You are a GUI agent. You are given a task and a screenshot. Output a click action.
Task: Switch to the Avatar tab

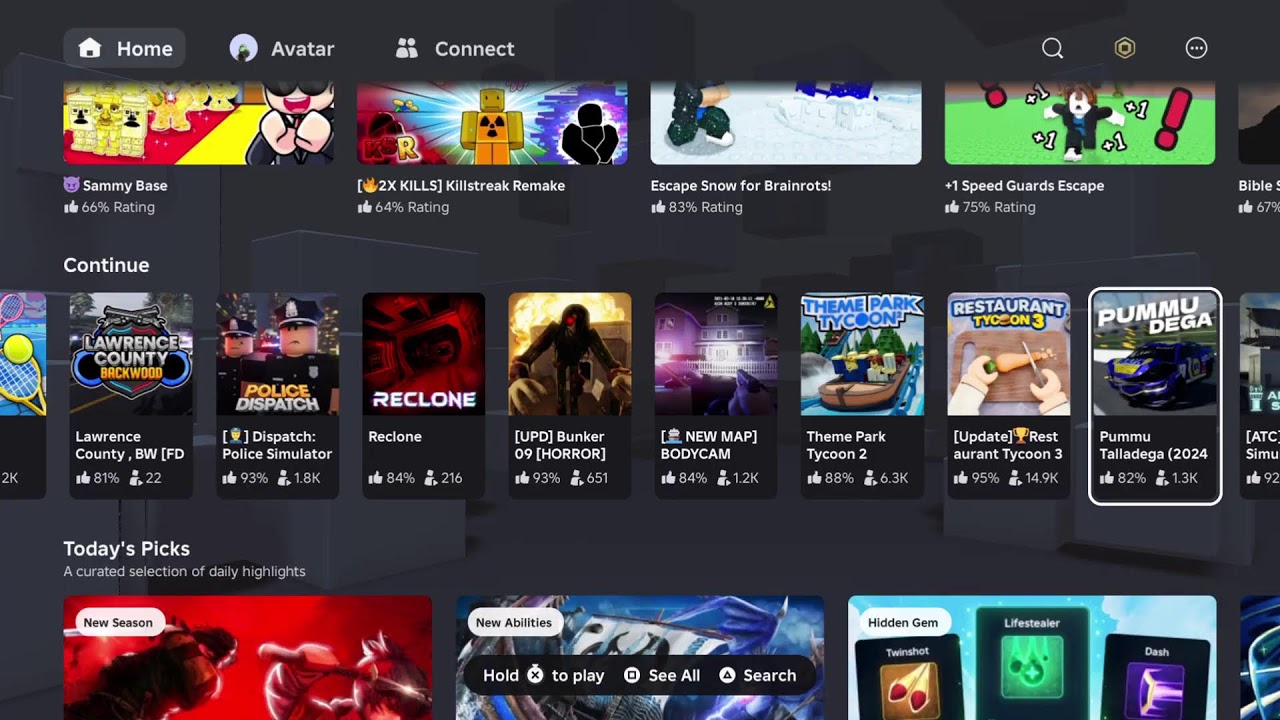pyautogui.click(x=282, y=48)
